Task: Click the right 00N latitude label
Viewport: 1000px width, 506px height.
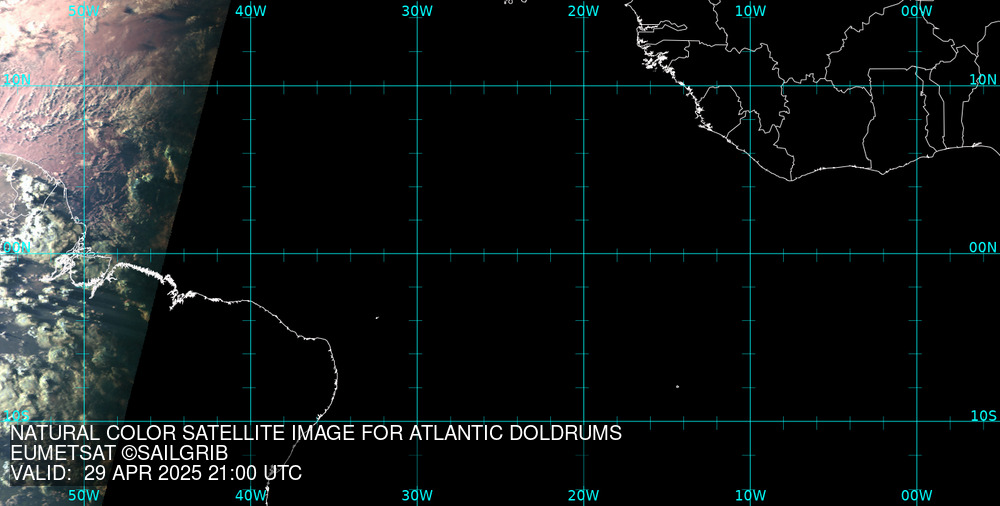Action: pos(983,248)
